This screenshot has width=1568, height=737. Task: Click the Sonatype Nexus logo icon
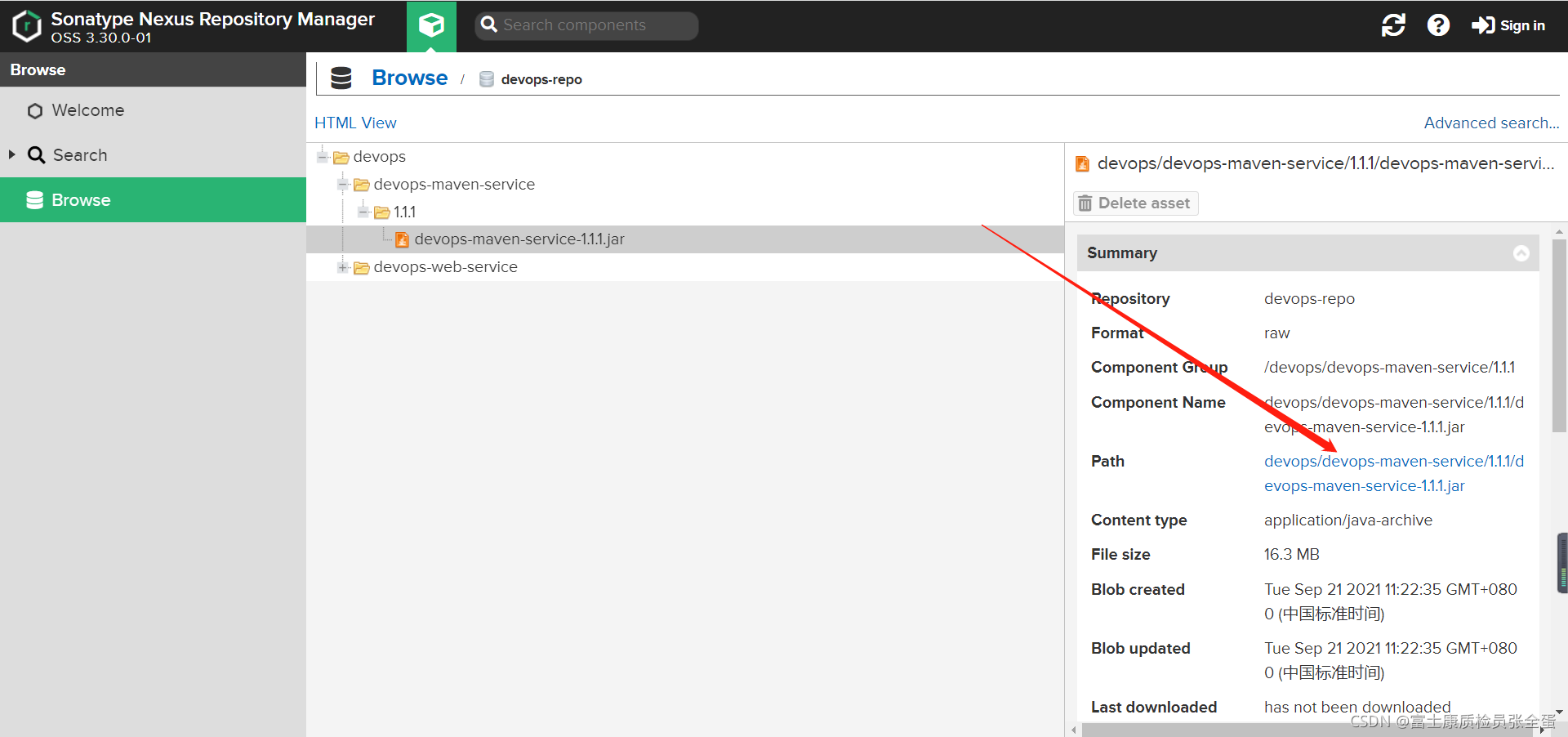[27, 26]
